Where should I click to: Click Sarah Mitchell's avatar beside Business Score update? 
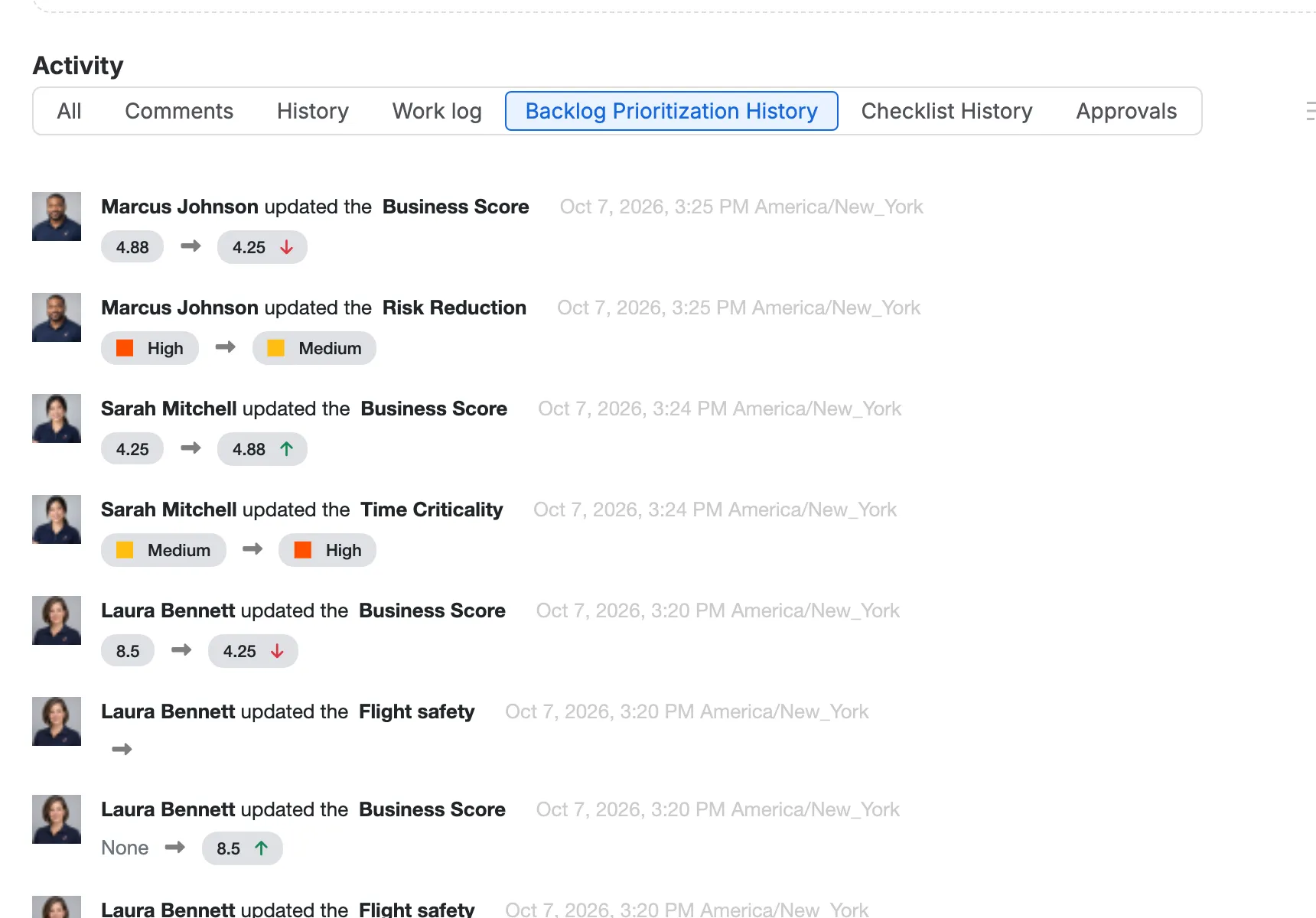pos(57,418)
